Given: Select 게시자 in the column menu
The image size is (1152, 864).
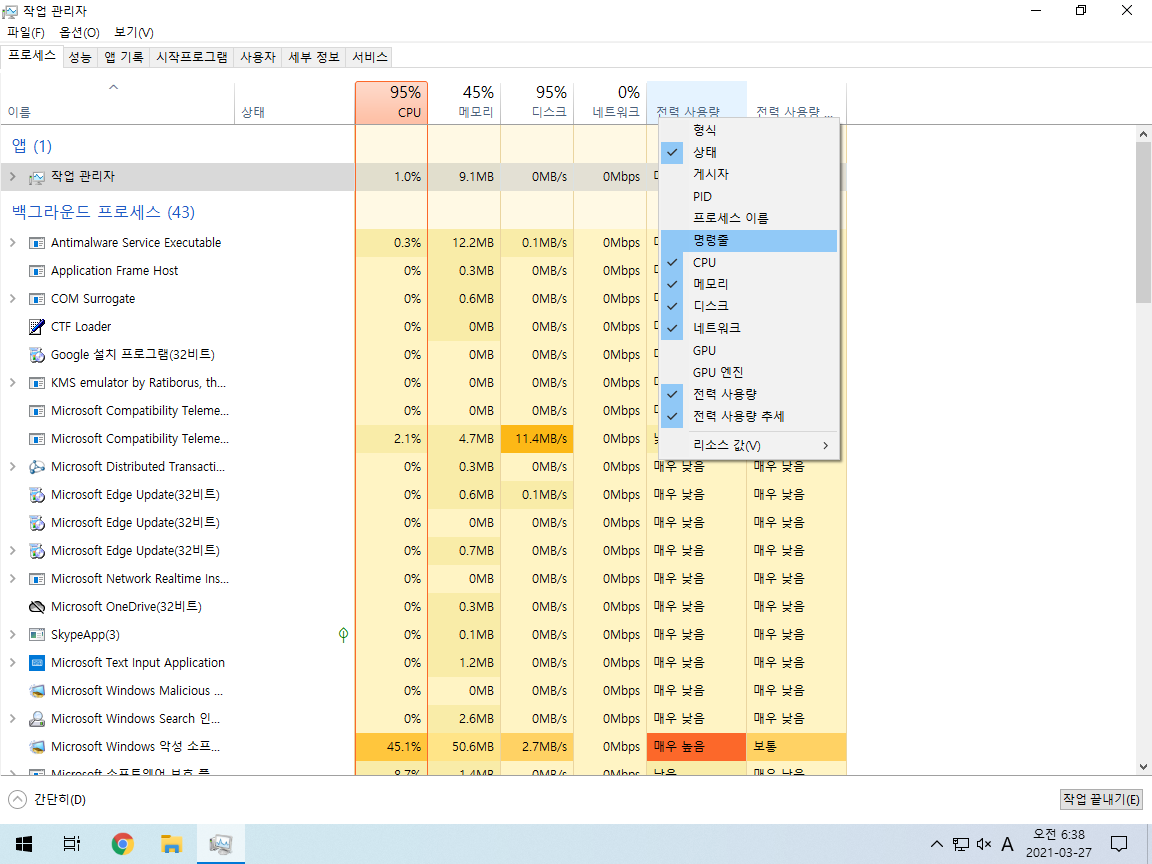Looking at the screenshot, I should click(749, 174).
